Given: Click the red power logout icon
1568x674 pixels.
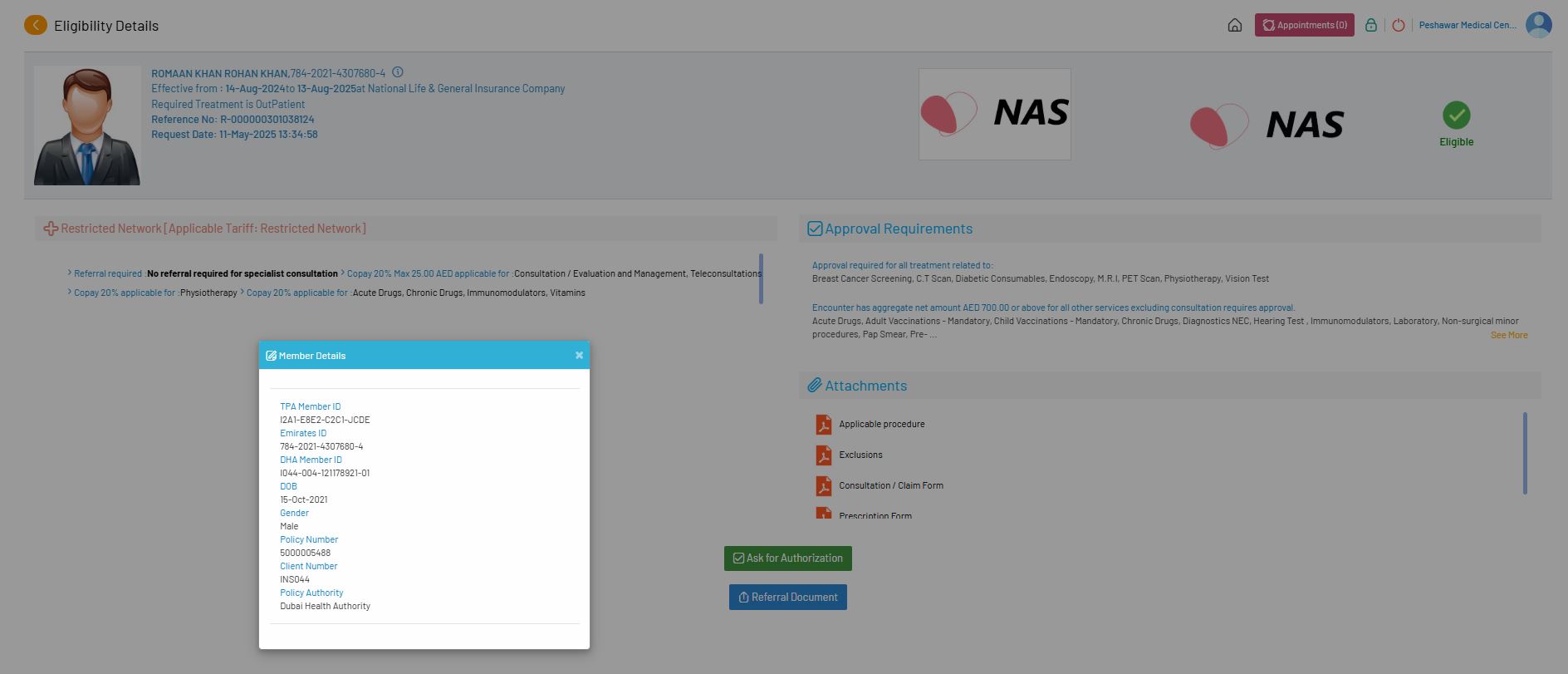Looking at the screenshot, I should [x=1399, y=25].
